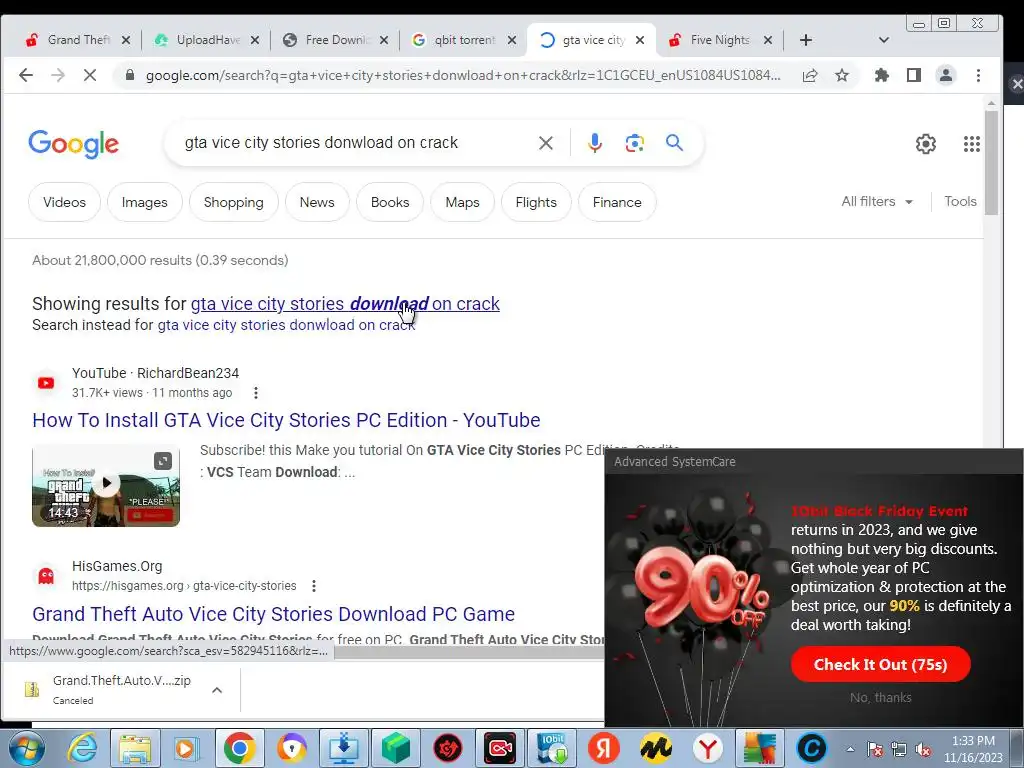Start a voice search with the microphone

pos(594,143)
